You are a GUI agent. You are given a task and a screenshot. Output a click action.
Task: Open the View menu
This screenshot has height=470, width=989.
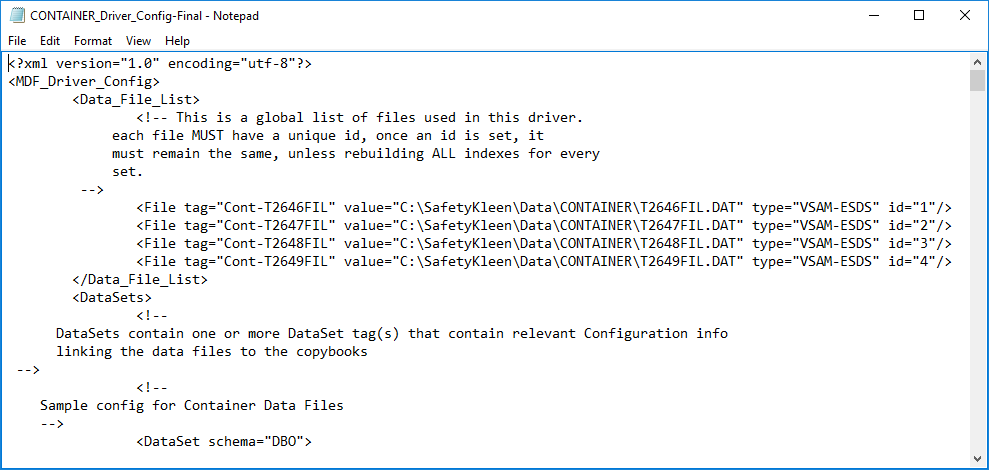click(138, 41)
